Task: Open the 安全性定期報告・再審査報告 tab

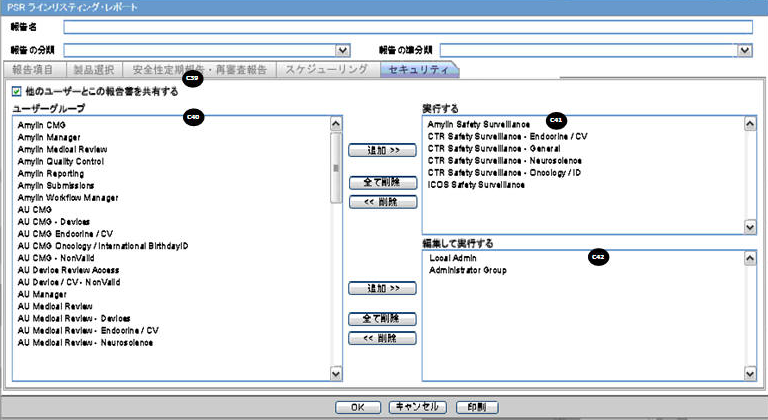Action: 199,70
